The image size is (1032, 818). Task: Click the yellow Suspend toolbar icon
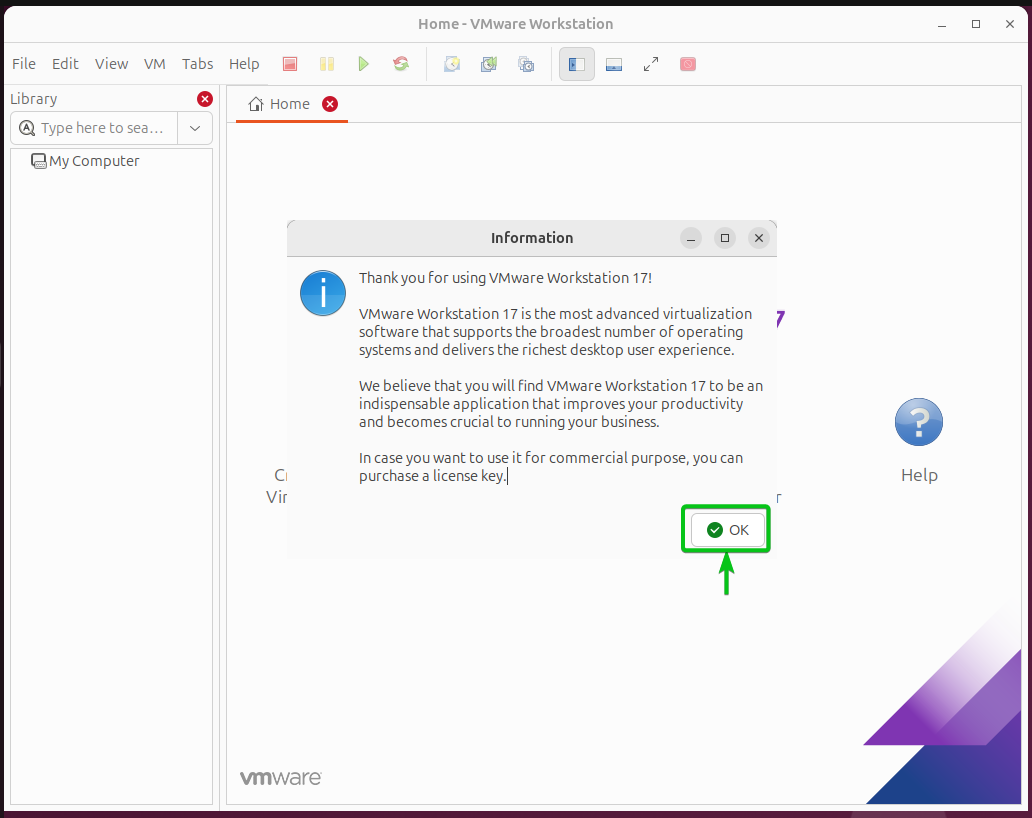326,64
